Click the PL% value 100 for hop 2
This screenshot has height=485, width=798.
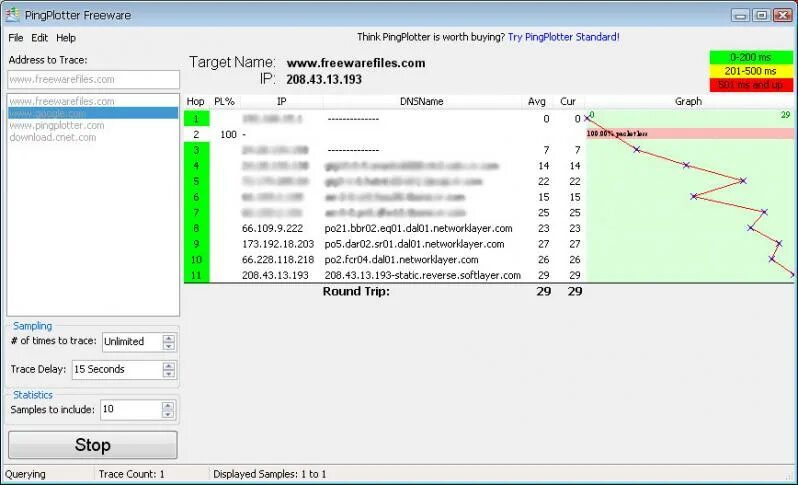pos(229,134)
